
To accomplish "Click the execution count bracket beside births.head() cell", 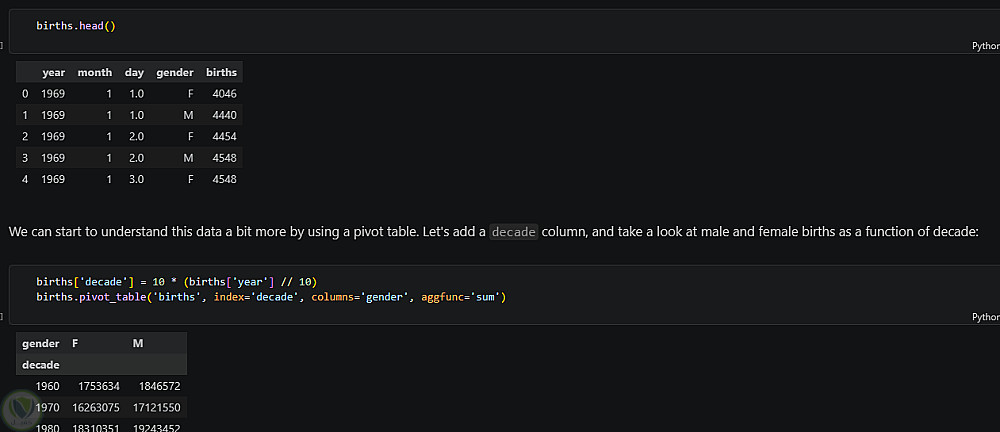I will click(x=4, y=45).
